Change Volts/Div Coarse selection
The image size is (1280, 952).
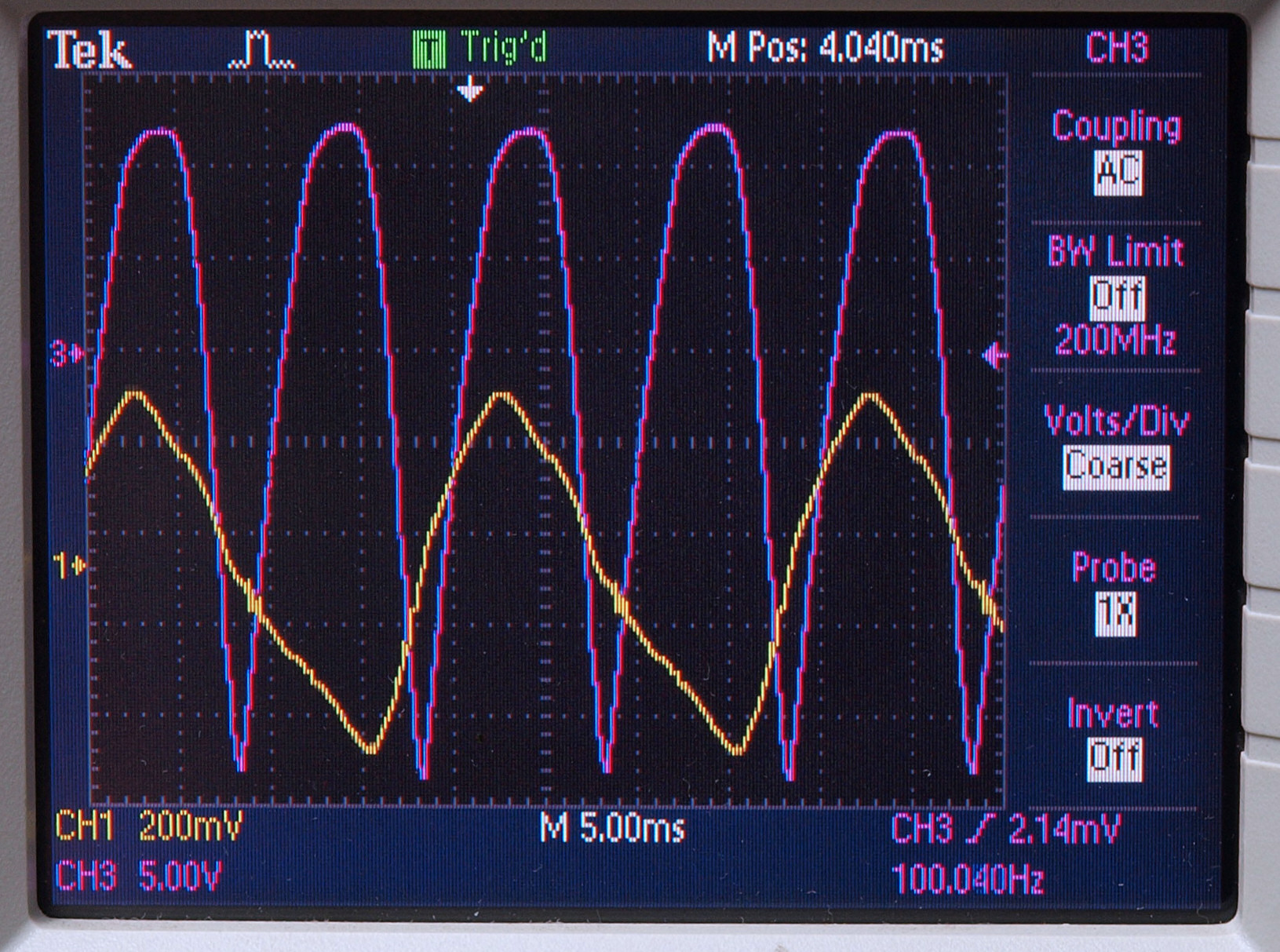(1116, 467)
